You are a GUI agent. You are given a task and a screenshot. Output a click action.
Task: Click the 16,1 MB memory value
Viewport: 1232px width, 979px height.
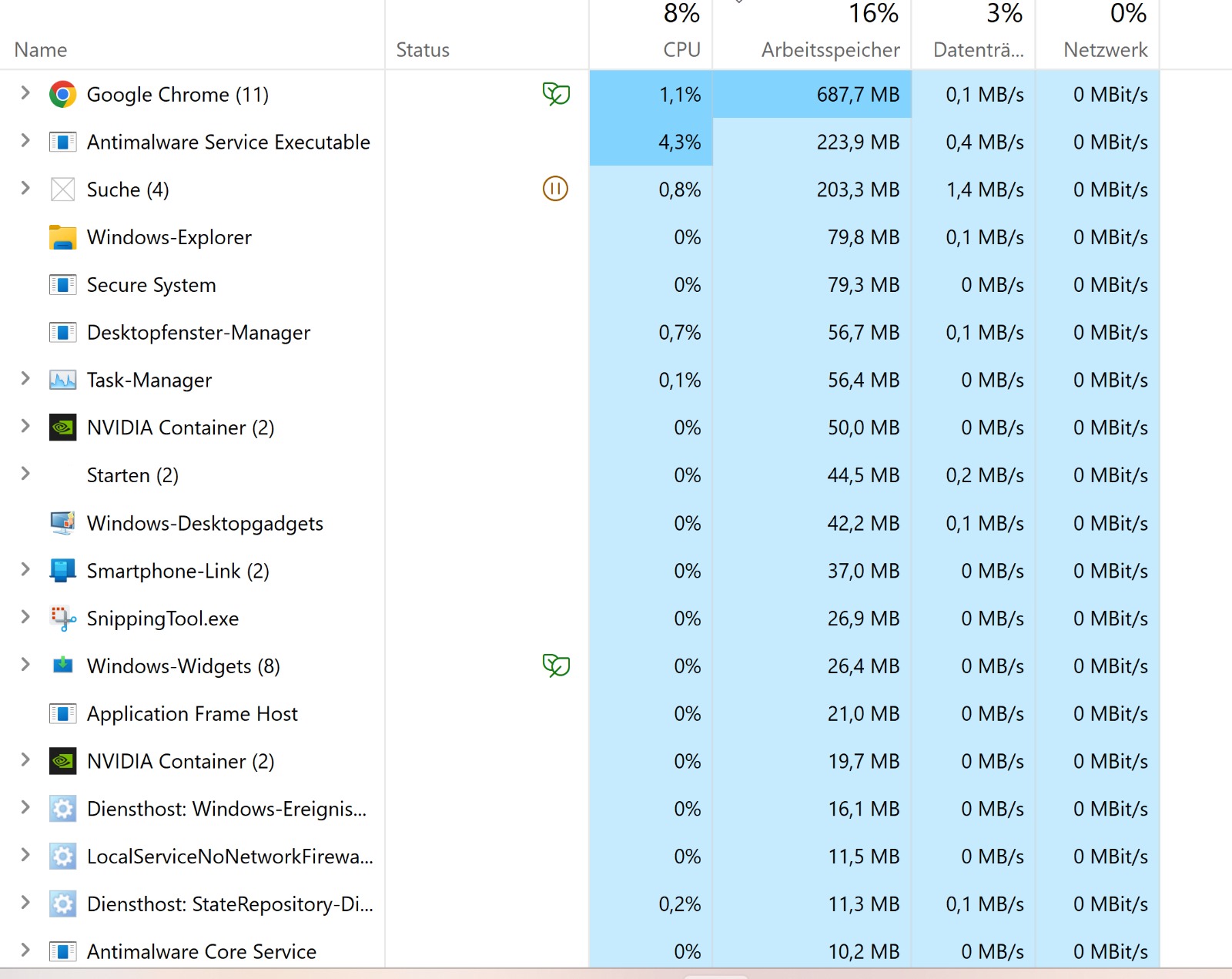(x=863, y=809)
